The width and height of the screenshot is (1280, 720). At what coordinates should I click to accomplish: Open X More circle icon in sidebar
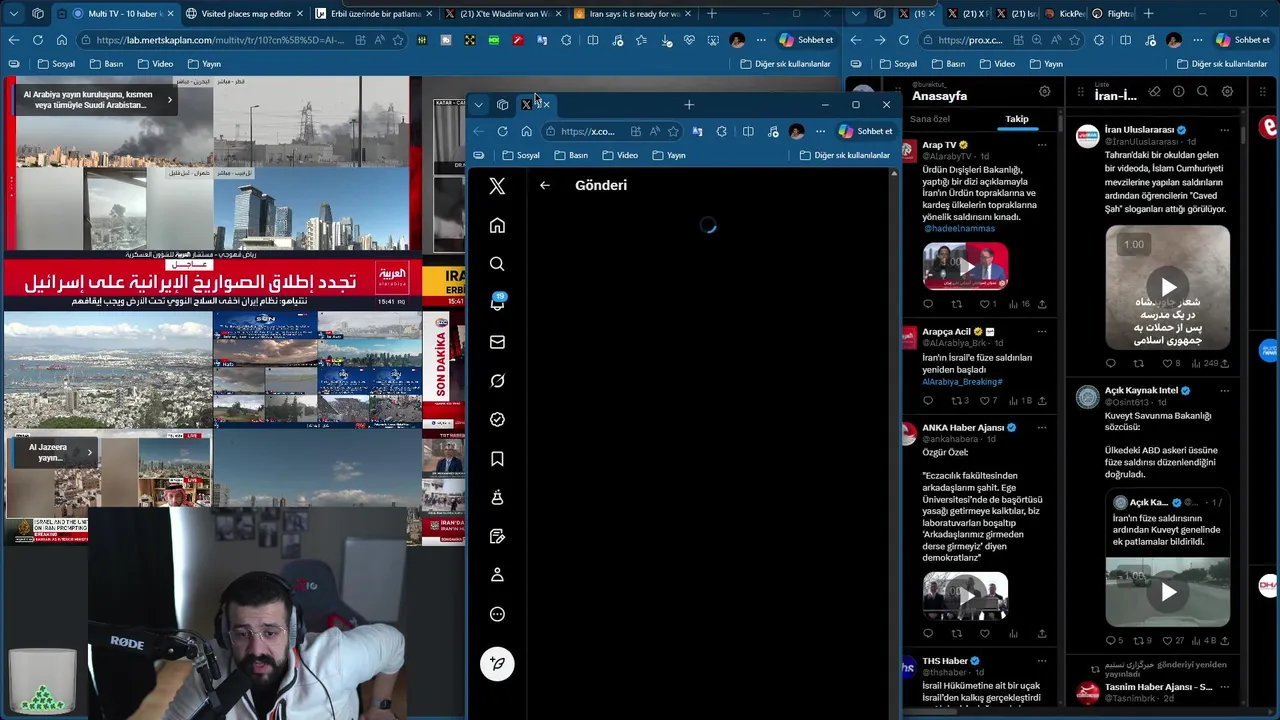pos(497,614)
